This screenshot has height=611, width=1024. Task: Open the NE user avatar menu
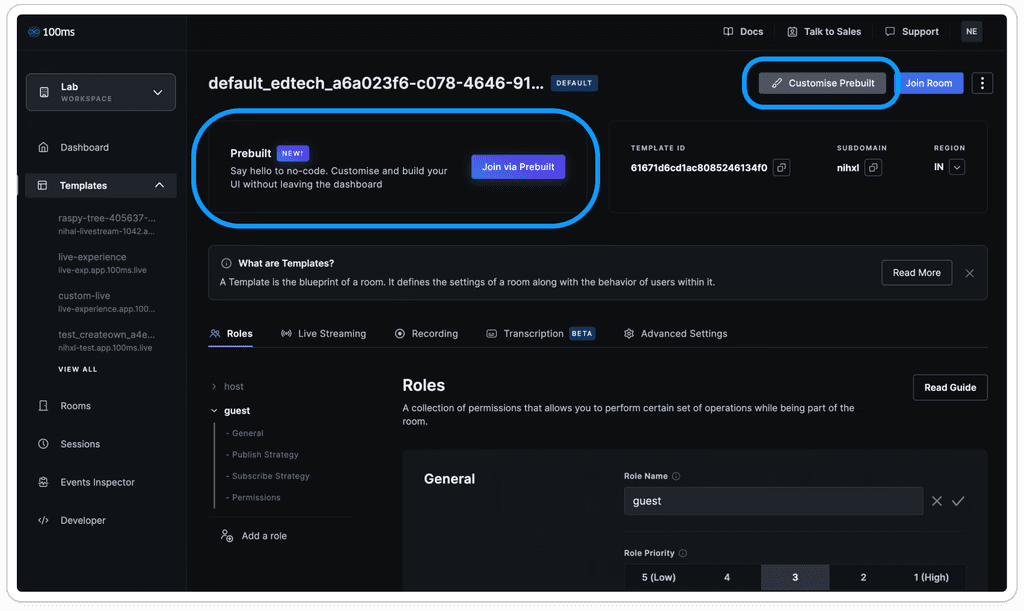(971, 31)
